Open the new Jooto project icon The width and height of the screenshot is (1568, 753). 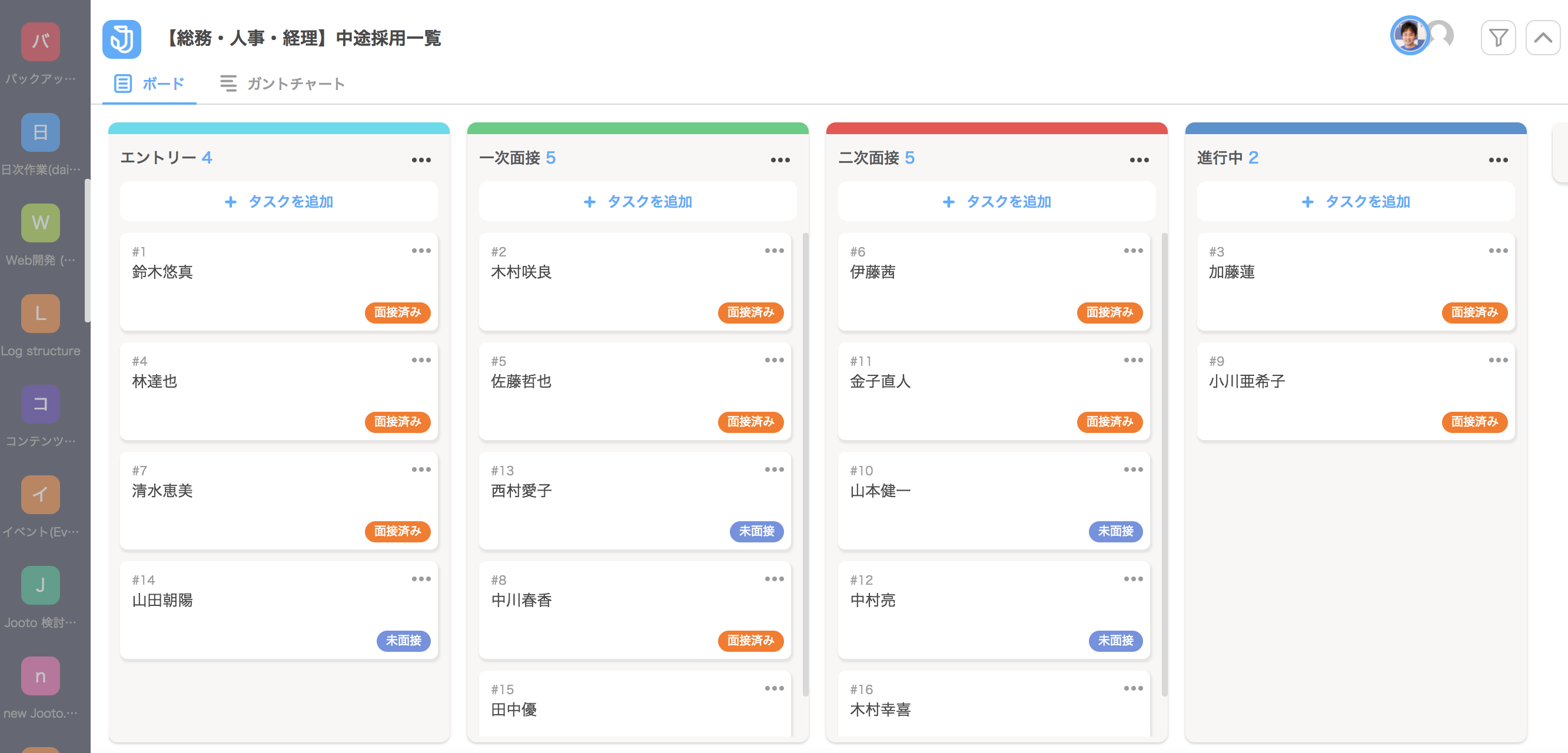(x=40, y=676)
